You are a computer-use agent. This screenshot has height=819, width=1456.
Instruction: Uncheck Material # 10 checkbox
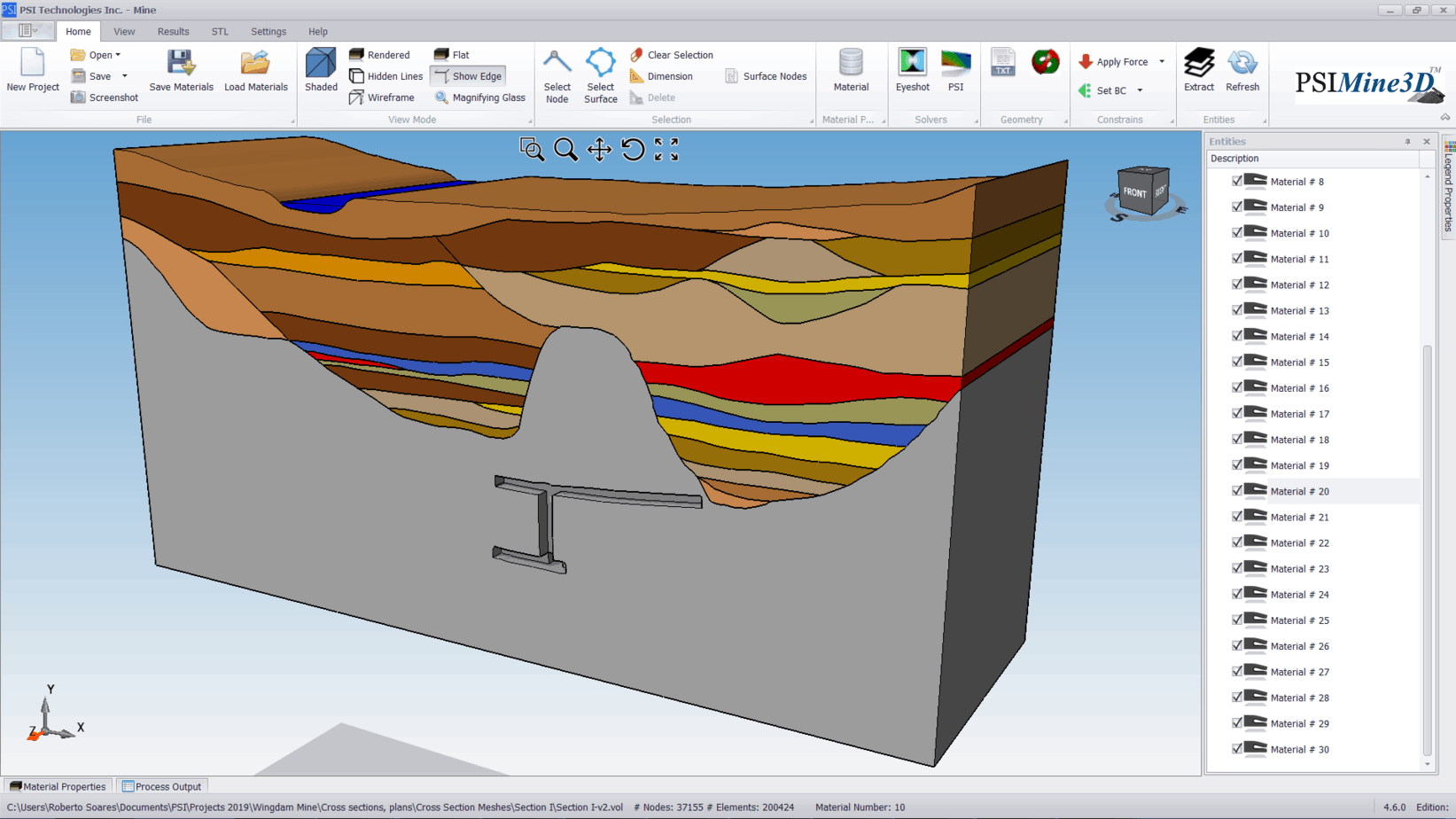[1237, 232]
